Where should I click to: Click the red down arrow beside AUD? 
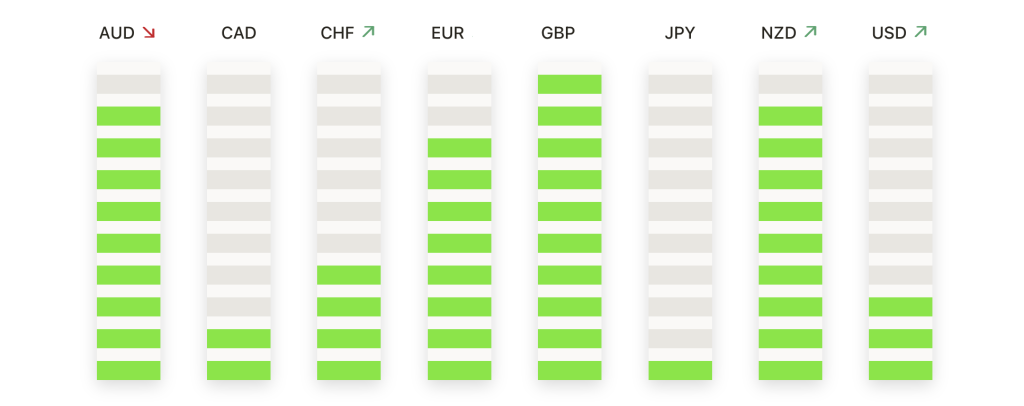point(148,32)
